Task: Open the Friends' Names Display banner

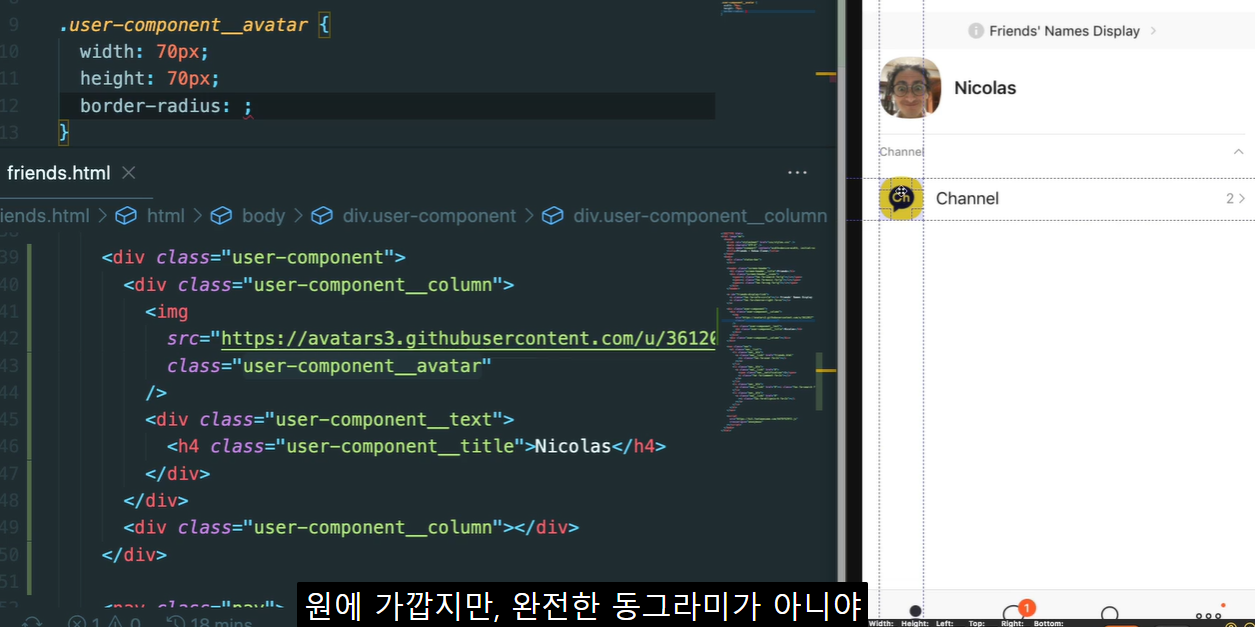Action: click(x=1064, y=31)
